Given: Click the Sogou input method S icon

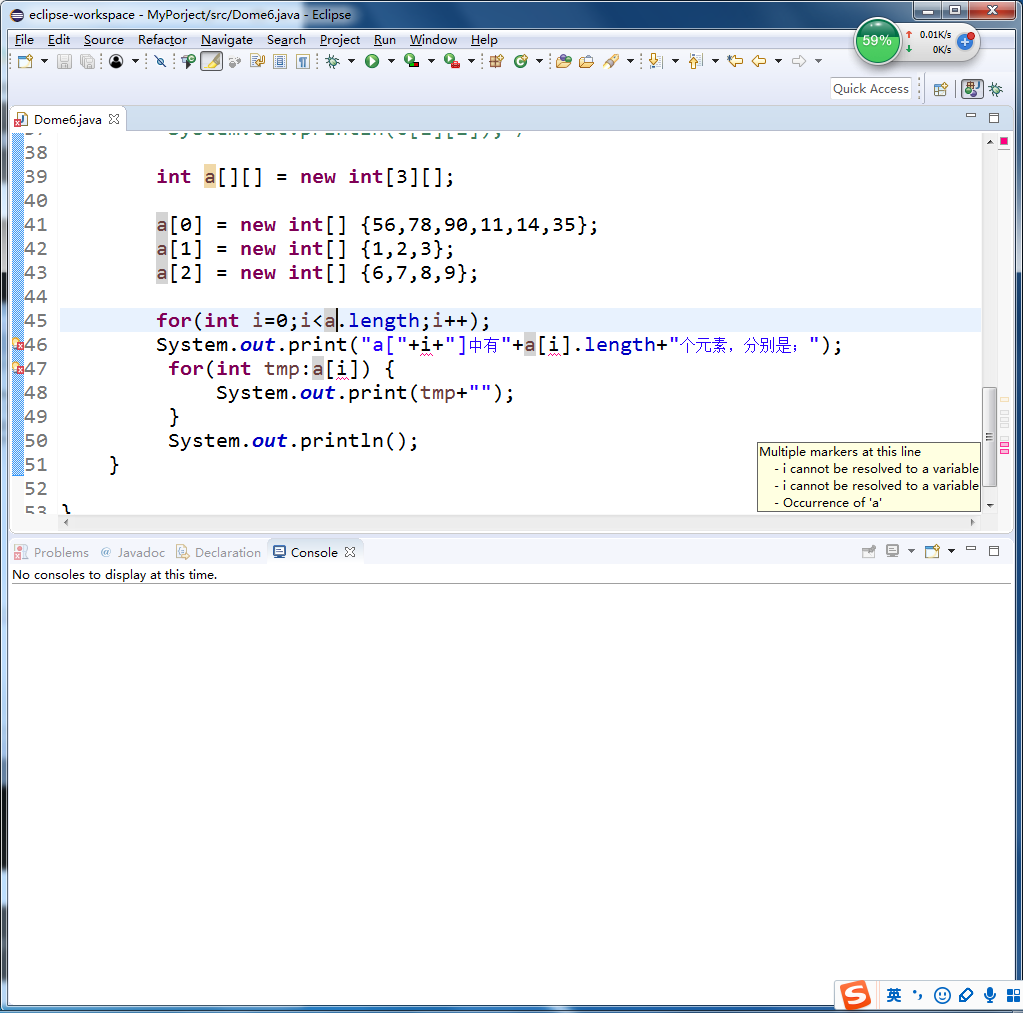Looking at the screenshot, I should click(855, 995).
